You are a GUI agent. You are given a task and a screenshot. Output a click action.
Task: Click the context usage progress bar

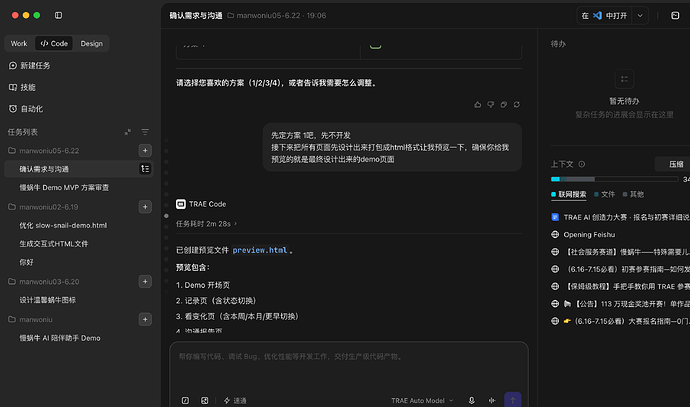coord(614,179)
